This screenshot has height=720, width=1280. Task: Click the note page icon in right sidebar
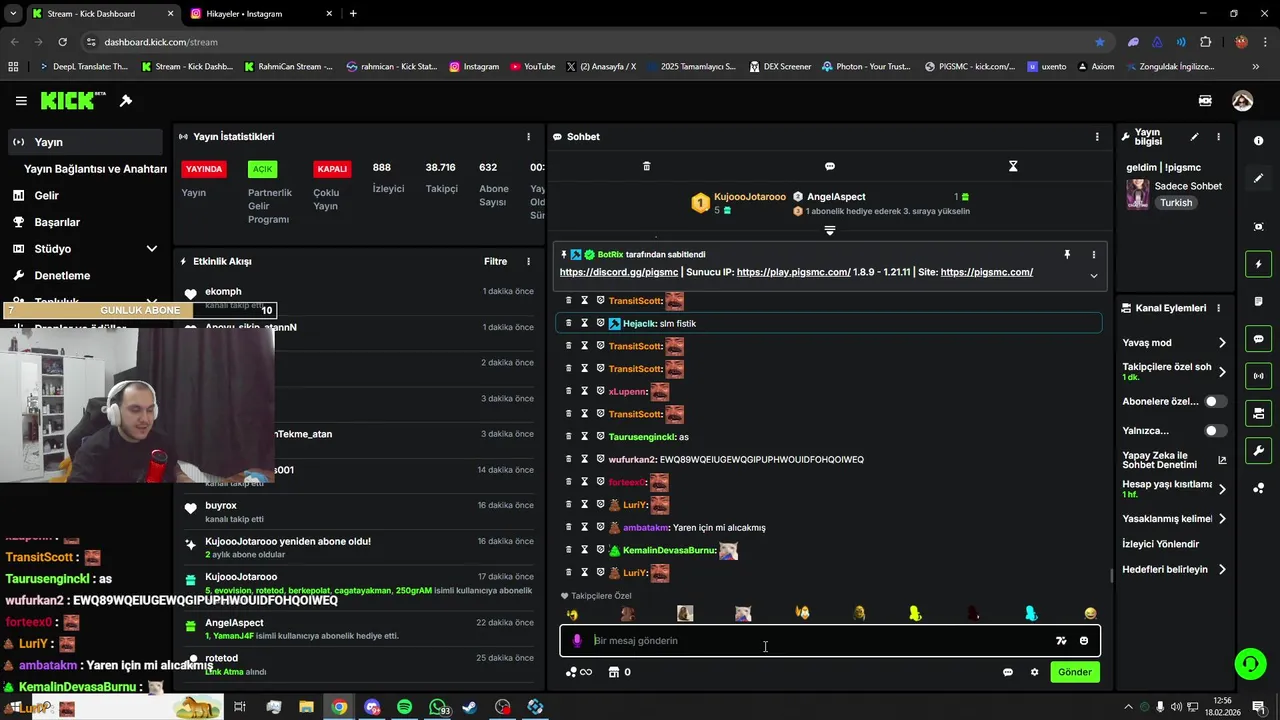[x=1259, y=302]
